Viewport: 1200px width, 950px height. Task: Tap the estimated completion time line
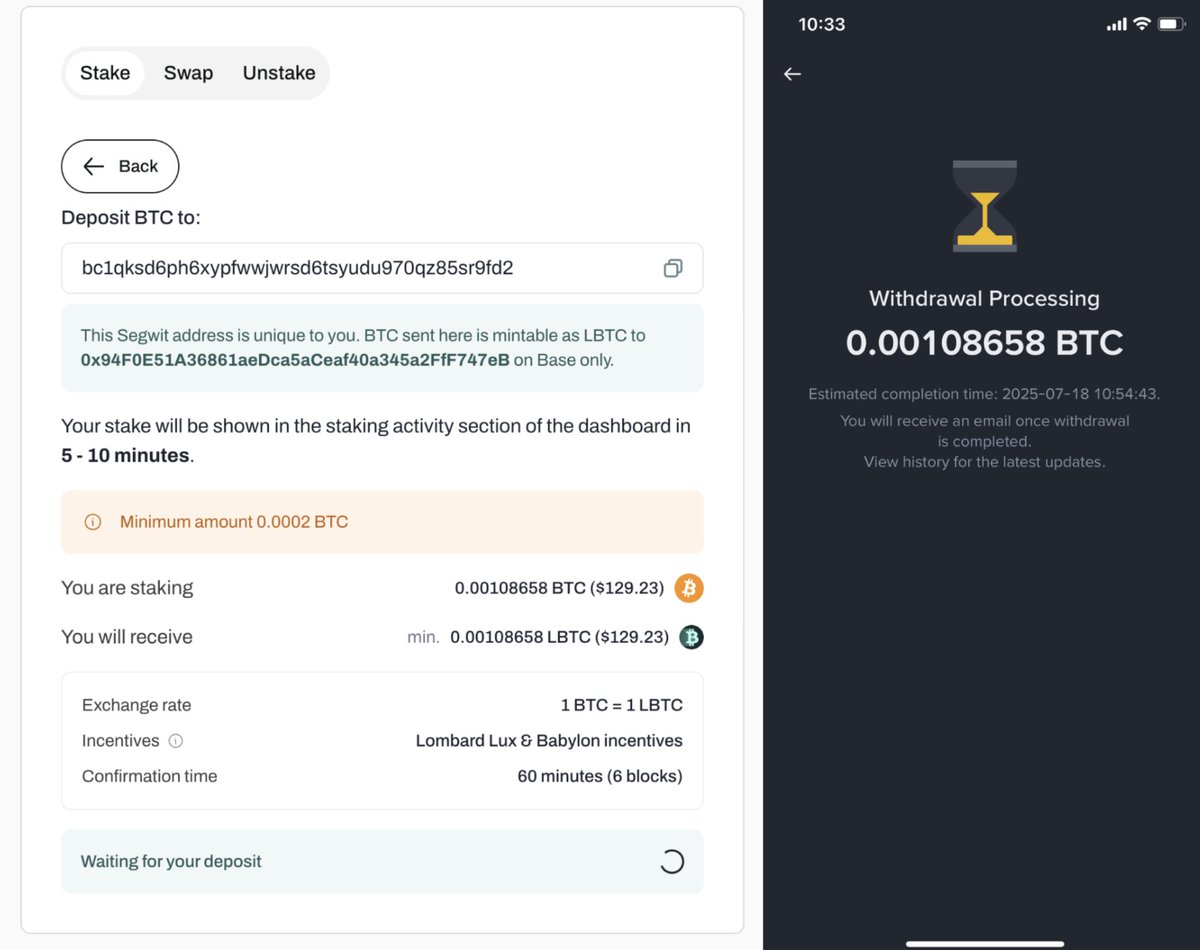tap(984, 394)
